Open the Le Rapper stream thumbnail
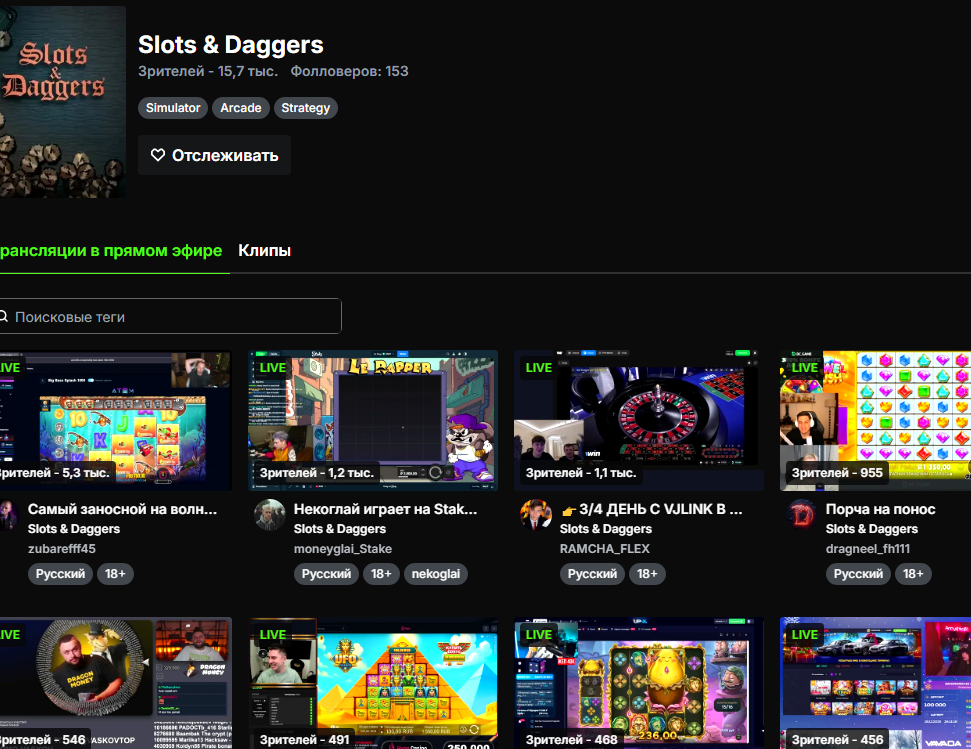Screen dimensions: 971x749 pyautogui.click(x=373, y=421)
